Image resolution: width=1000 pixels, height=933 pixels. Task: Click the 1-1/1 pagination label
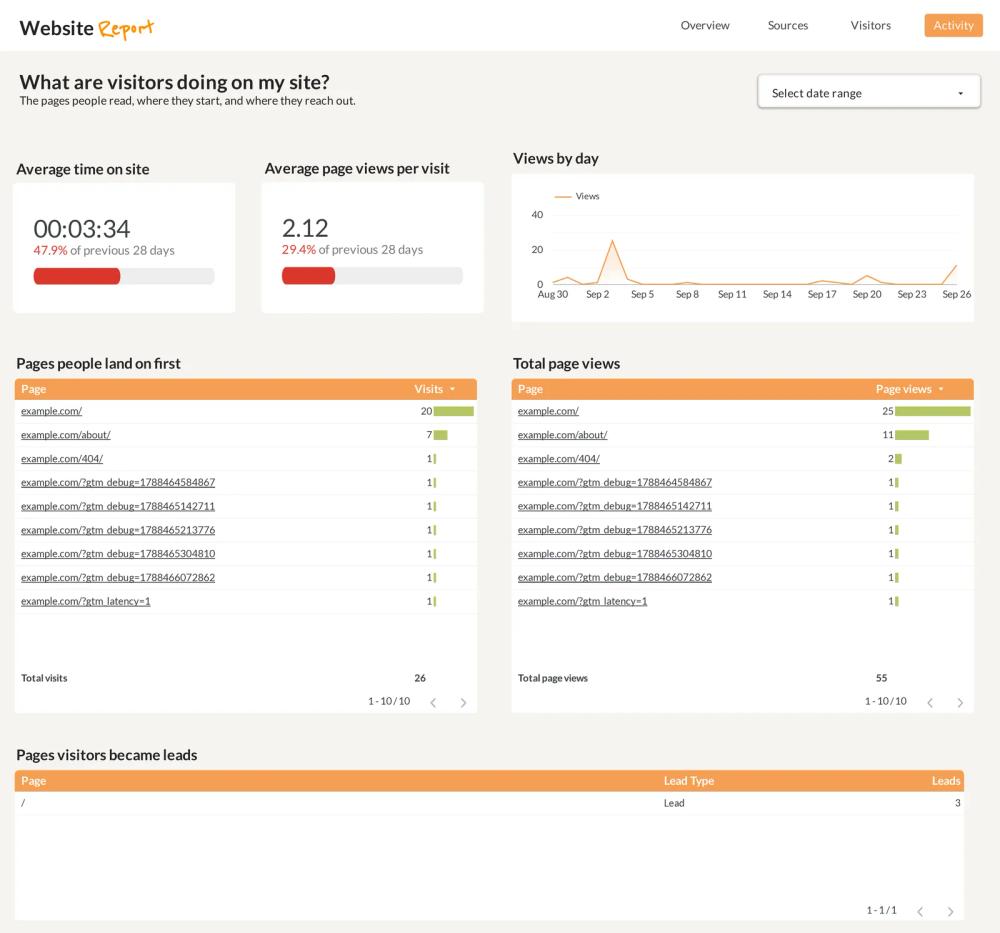click(x=881, y=910)
